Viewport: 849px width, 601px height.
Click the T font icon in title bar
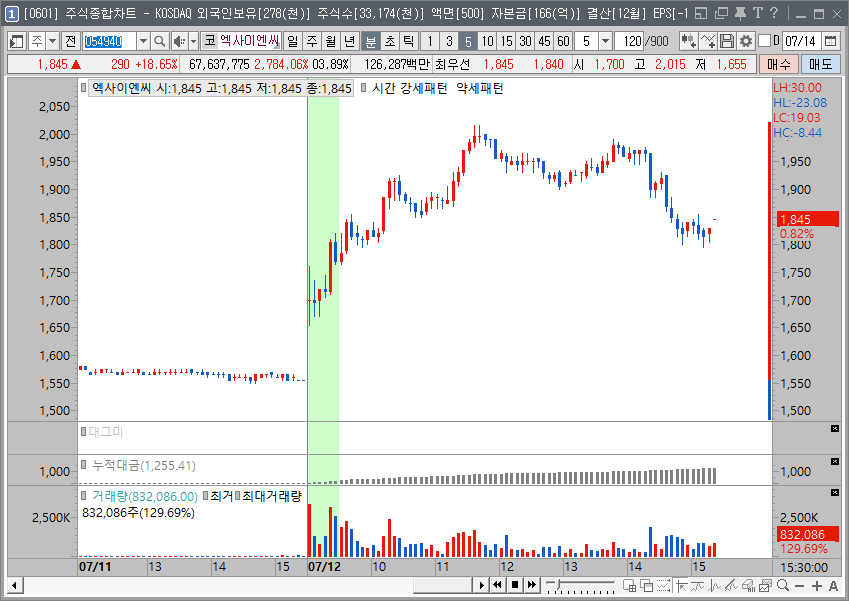757,13
